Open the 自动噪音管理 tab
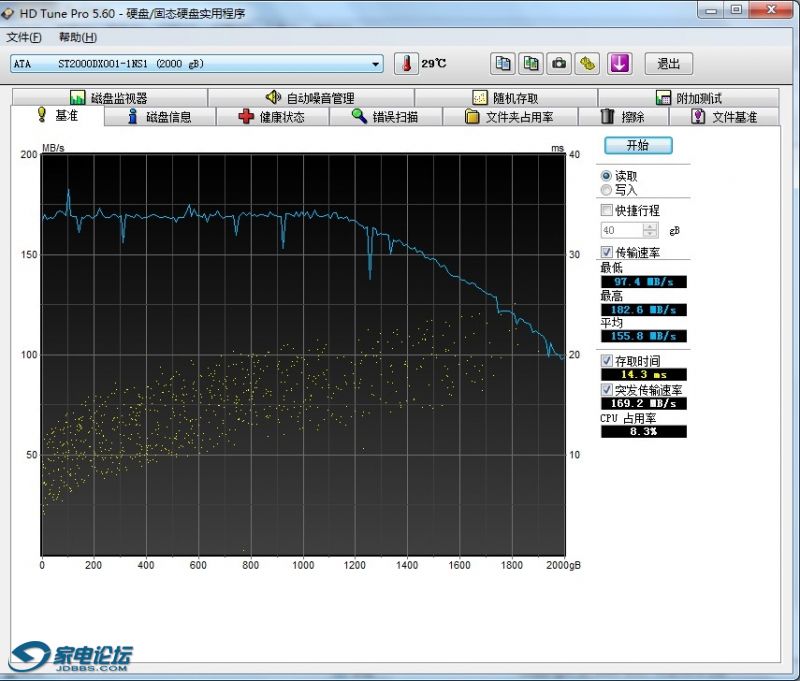Screen dimensions: 800x681 [311, 97]
